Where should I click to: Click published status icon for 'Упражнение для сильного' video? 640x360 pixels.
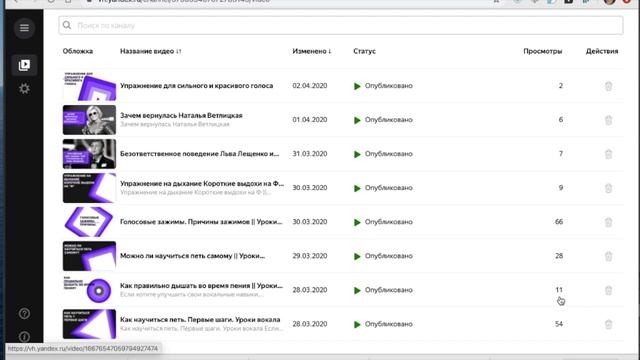(357, 86)
